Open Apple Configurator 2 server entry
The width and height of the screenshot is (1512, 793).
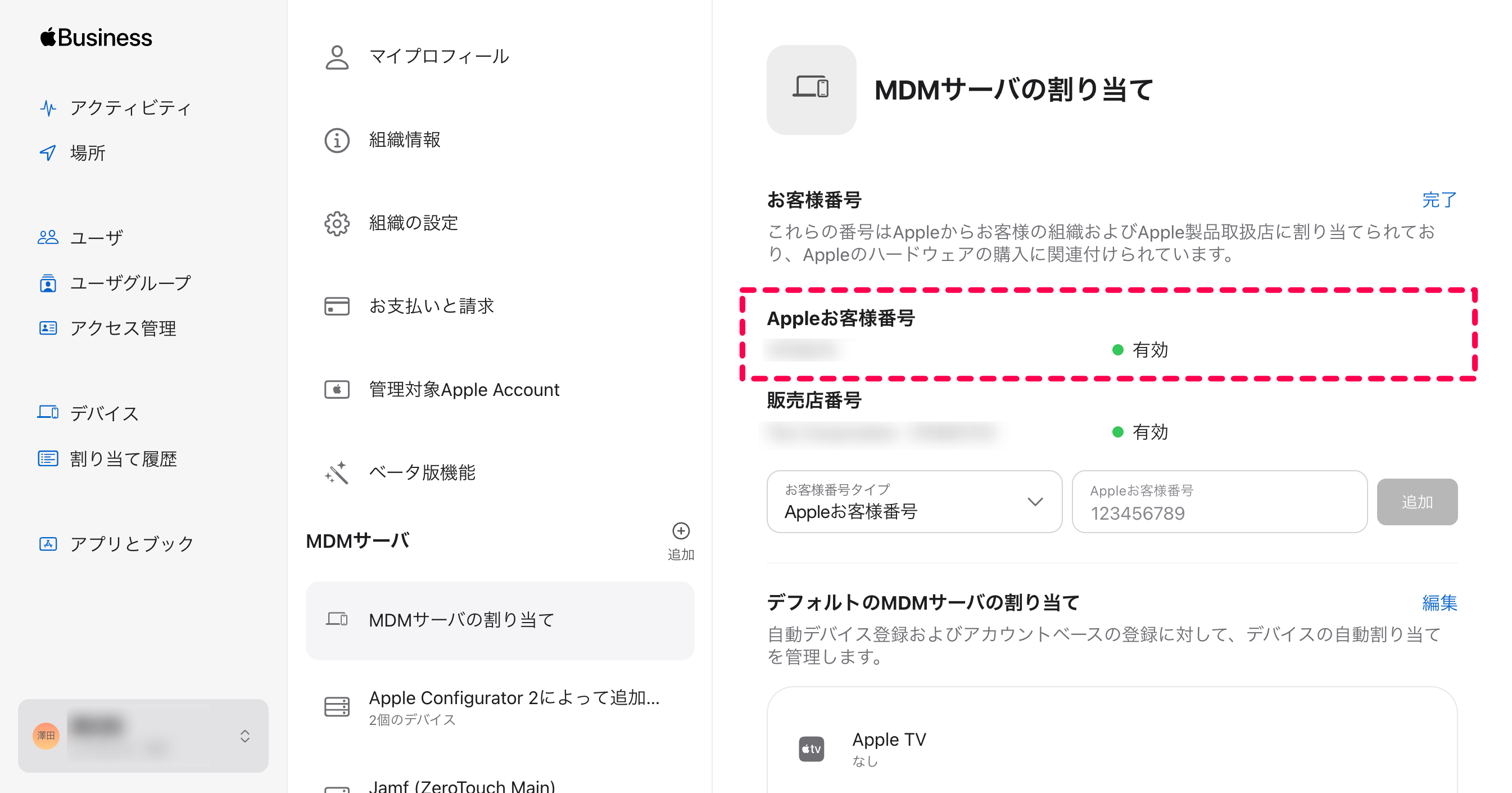[500, 708]
